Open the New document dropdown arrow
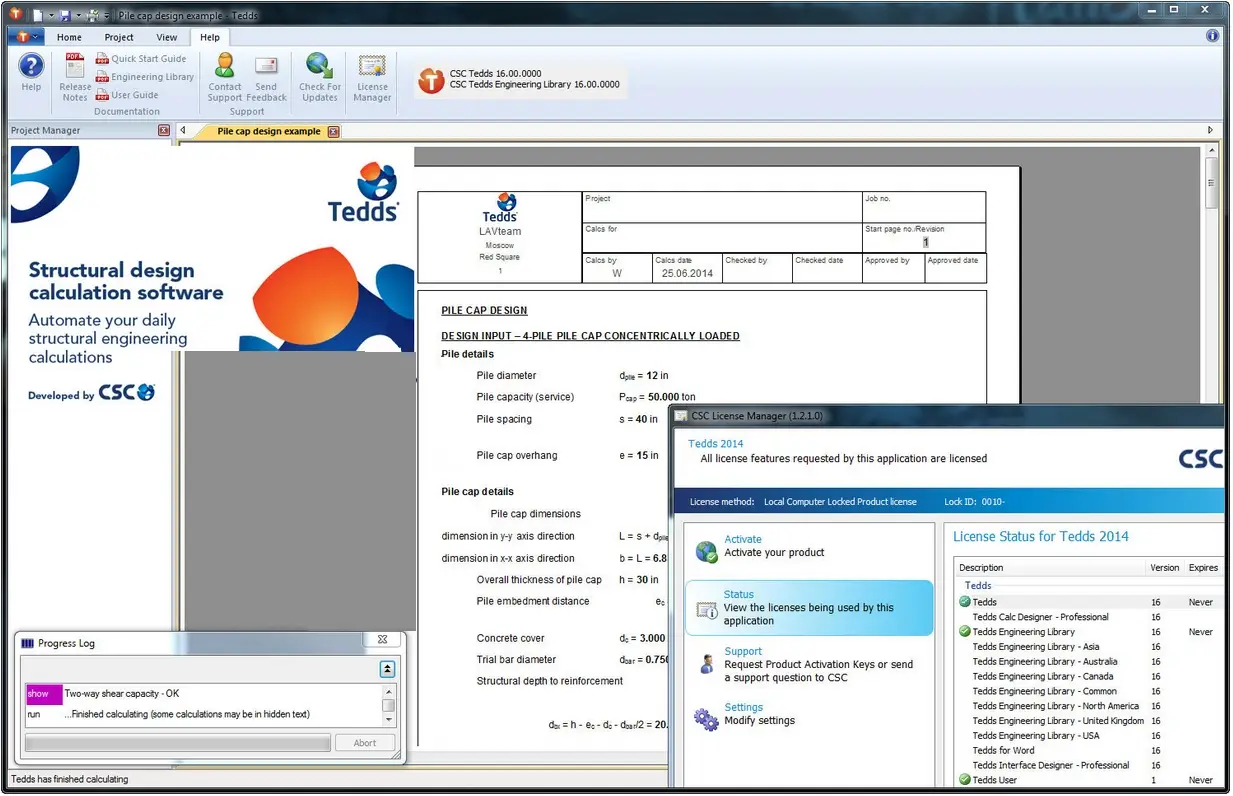This screenshot has width=1233, height=796. [x=50, y=16]
